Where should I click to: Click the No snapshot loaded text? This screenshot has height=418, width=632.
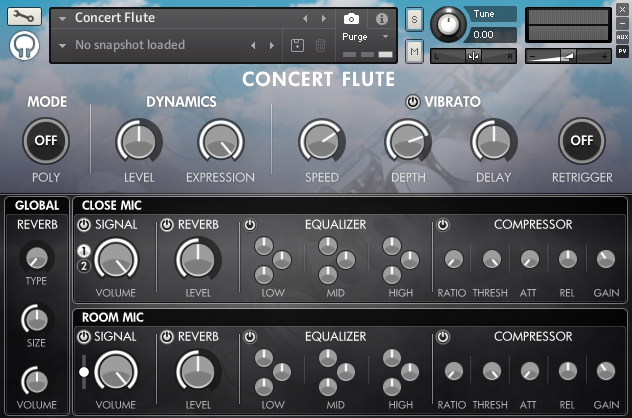pos(130,45)
